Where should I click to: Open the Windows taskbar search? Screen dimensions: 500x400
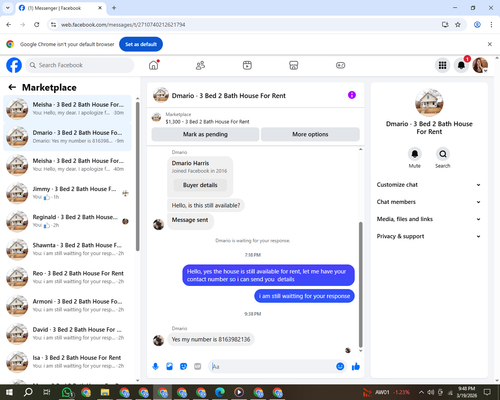click(28, 392)
